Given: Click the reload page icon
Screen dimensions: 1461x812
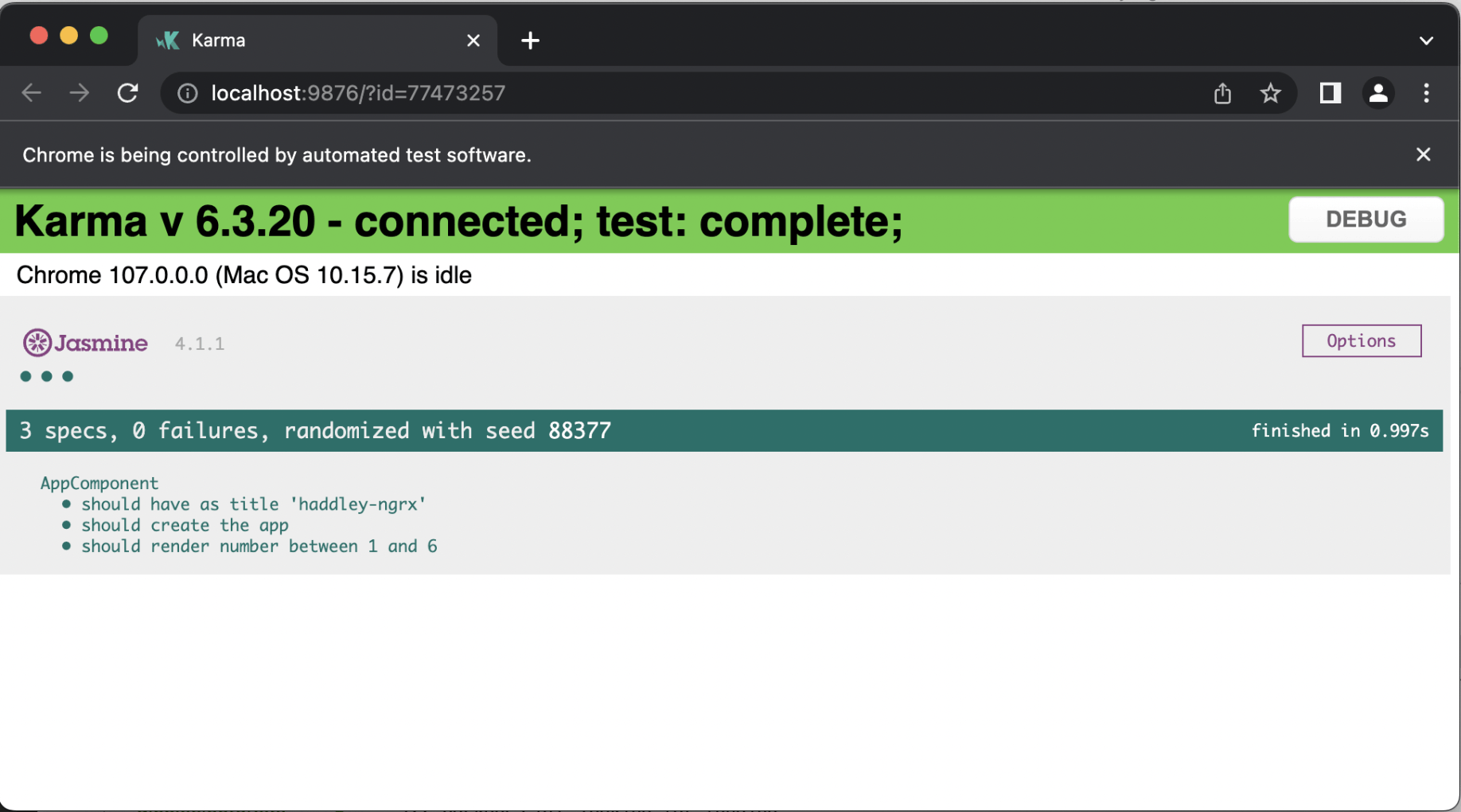Looking at the screenshot, I should pyautogui.click(x=128, y=93).
